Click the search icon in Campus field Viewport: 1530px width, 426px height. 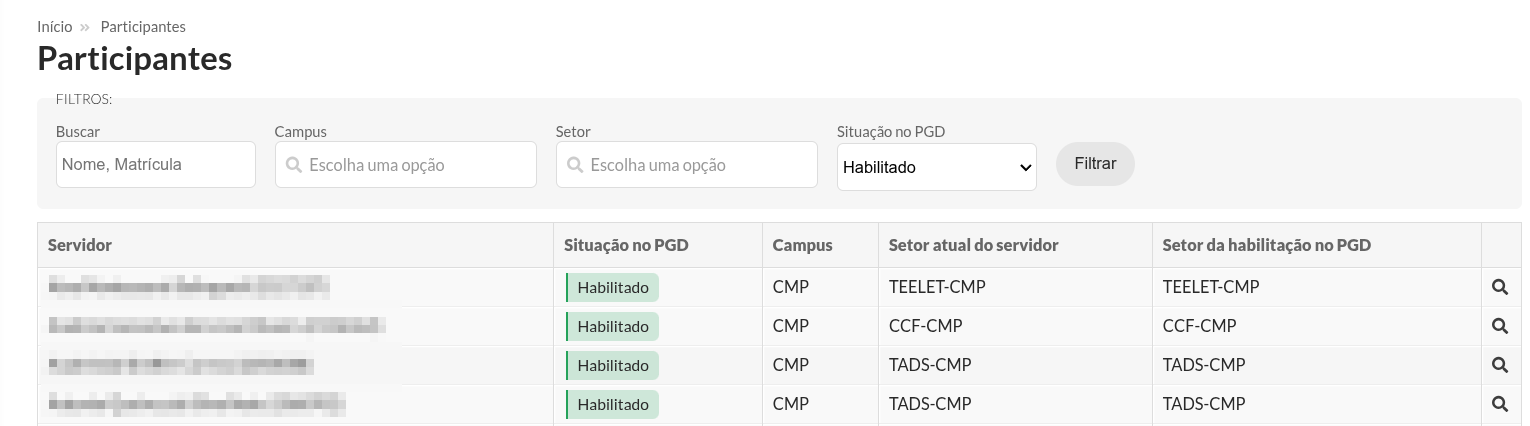tap(294, 165)
